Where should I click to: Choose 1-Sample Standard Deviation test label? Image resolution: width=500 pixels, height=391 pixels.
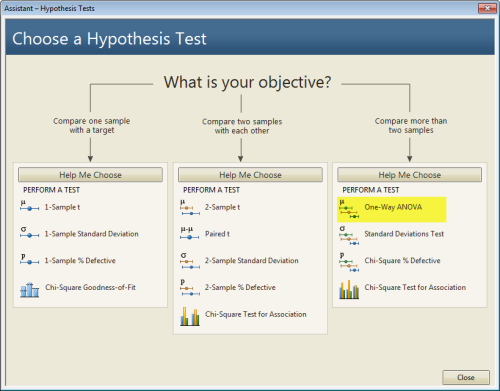(x=91, y=234)
